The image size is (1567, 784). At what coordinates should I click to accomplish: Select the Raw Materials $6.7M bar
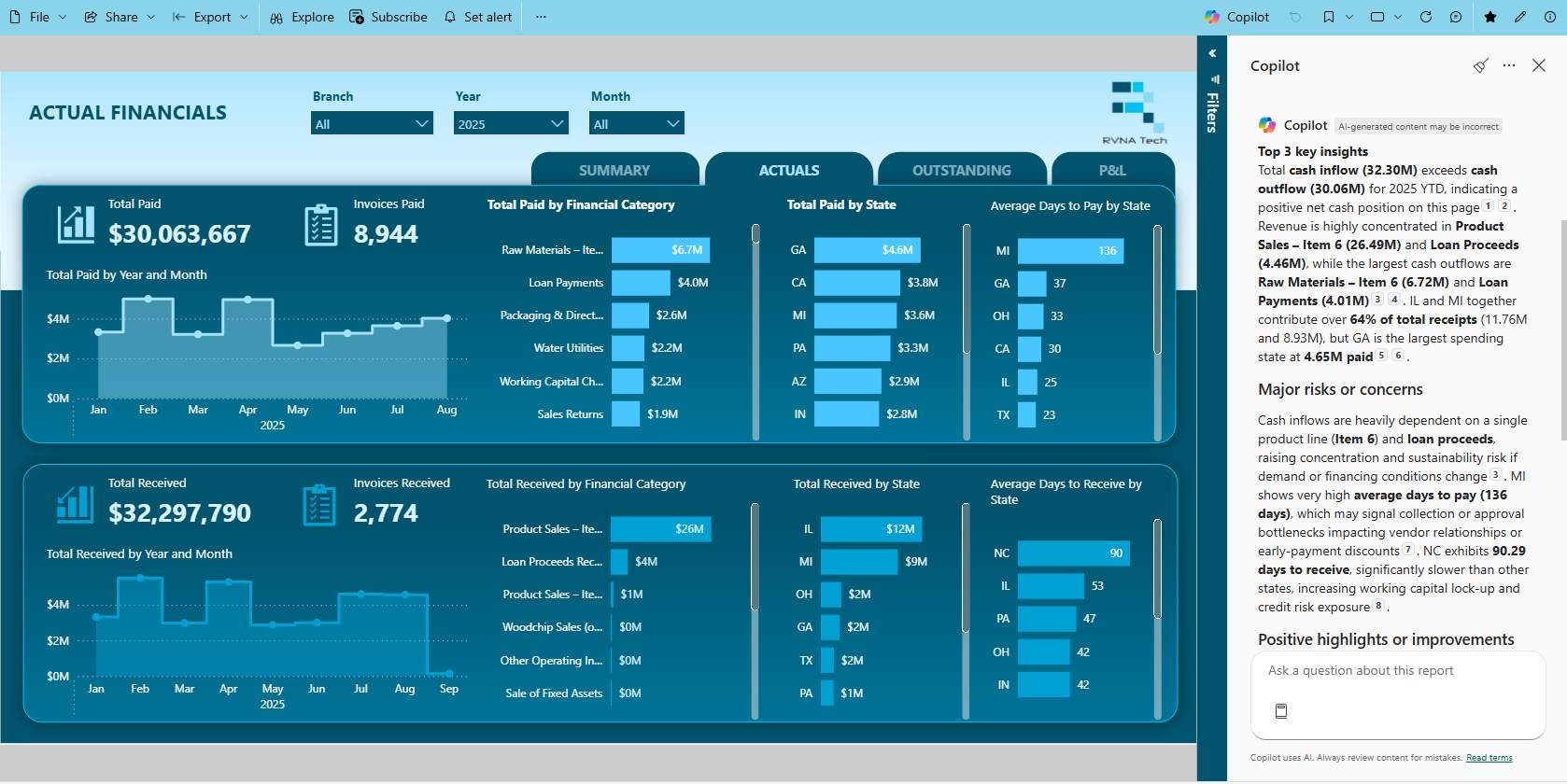click(661, 250)
